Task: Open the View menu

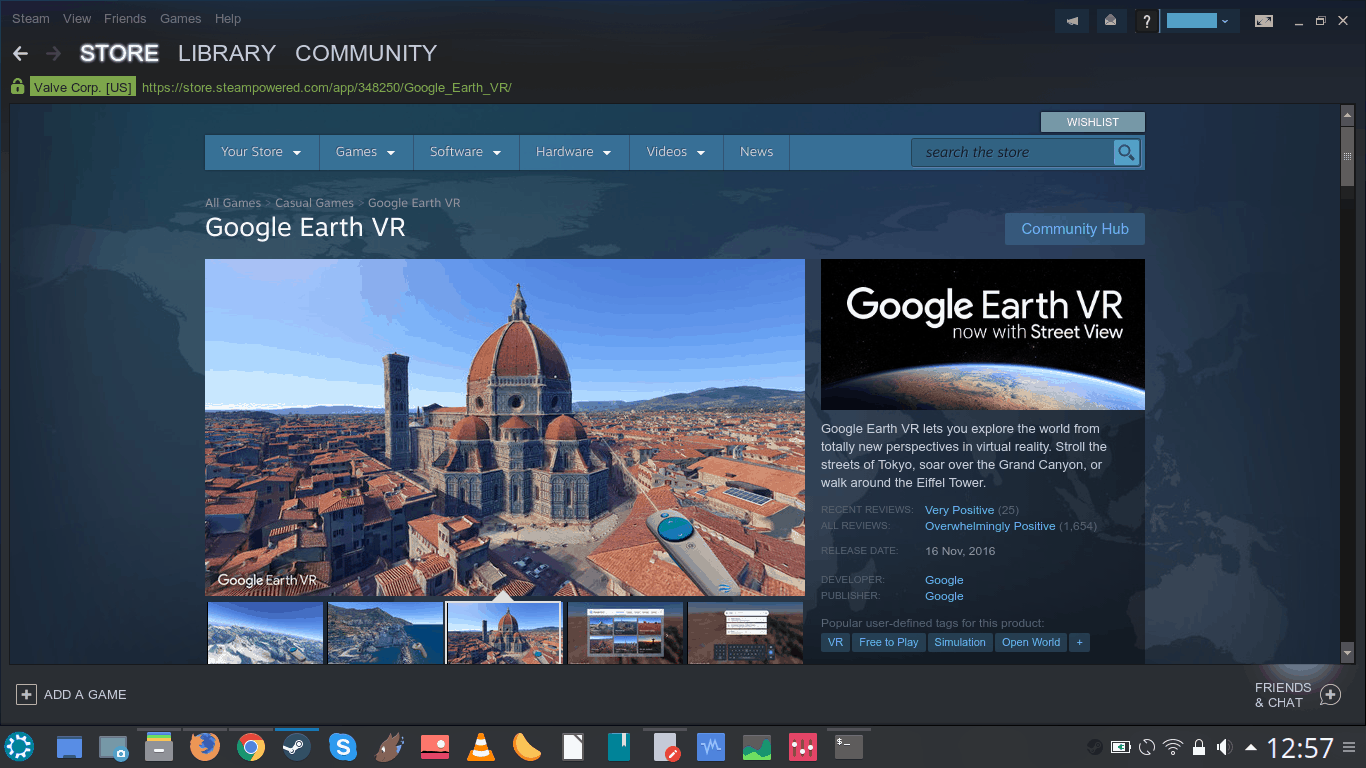Action: point(76,19)
